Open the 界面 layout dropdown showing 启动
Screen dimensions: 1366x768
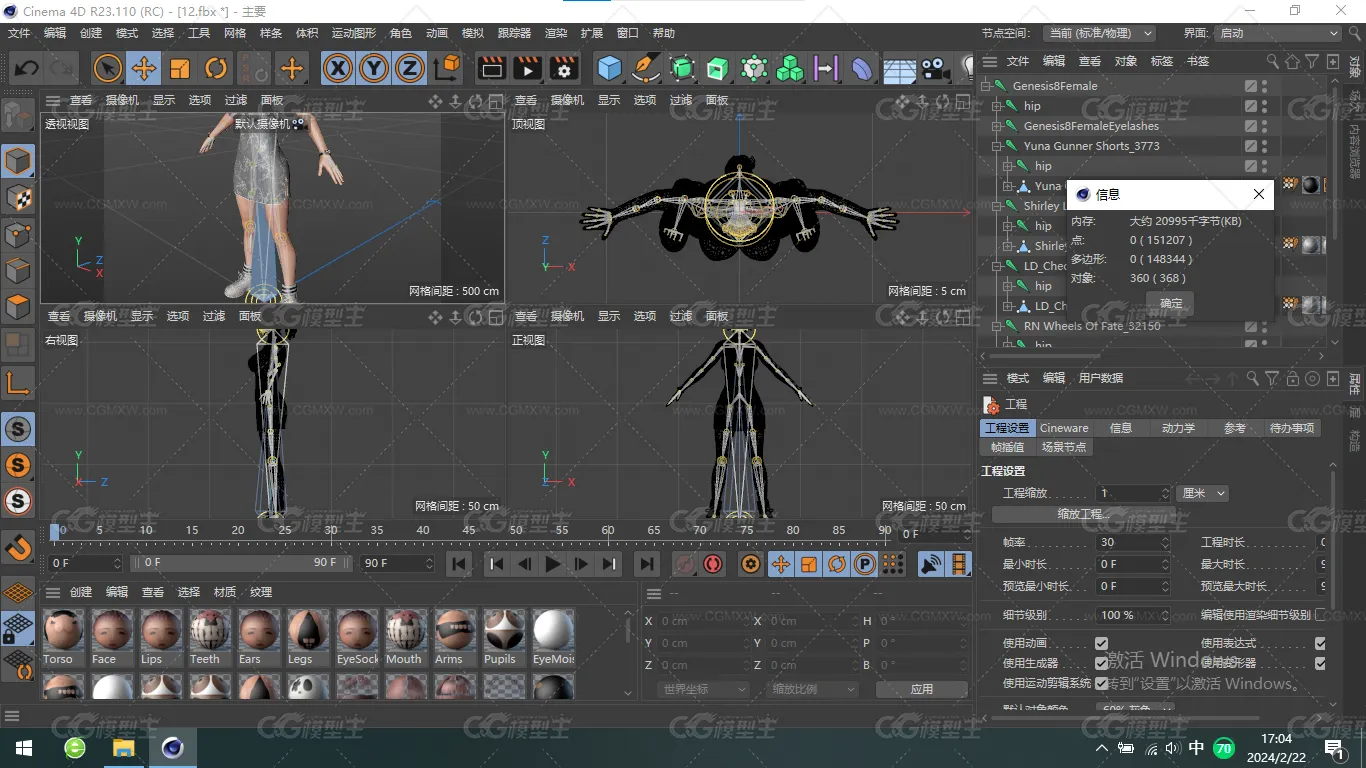click(x=1278, y=33)
